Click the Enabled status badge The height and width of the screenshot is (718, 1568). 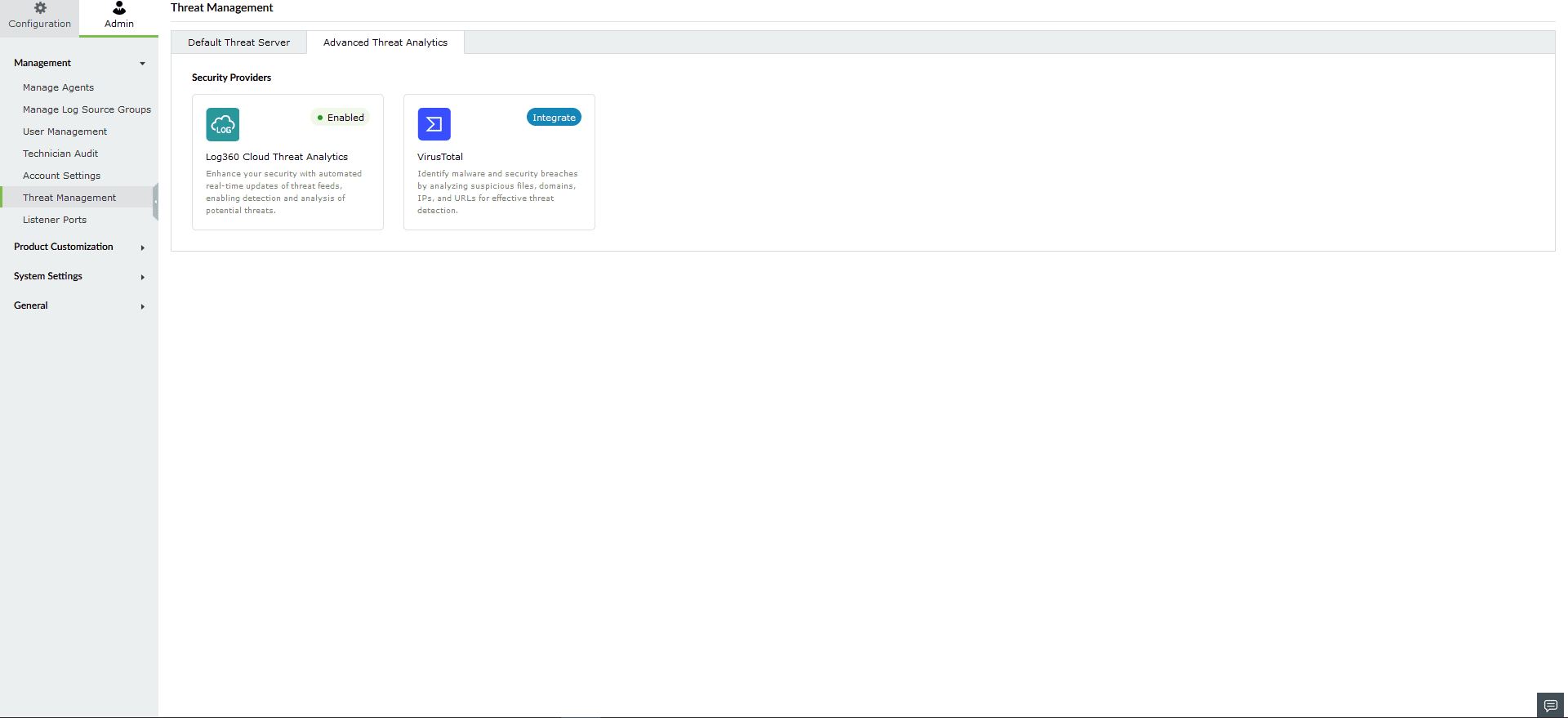click(341, 118)
